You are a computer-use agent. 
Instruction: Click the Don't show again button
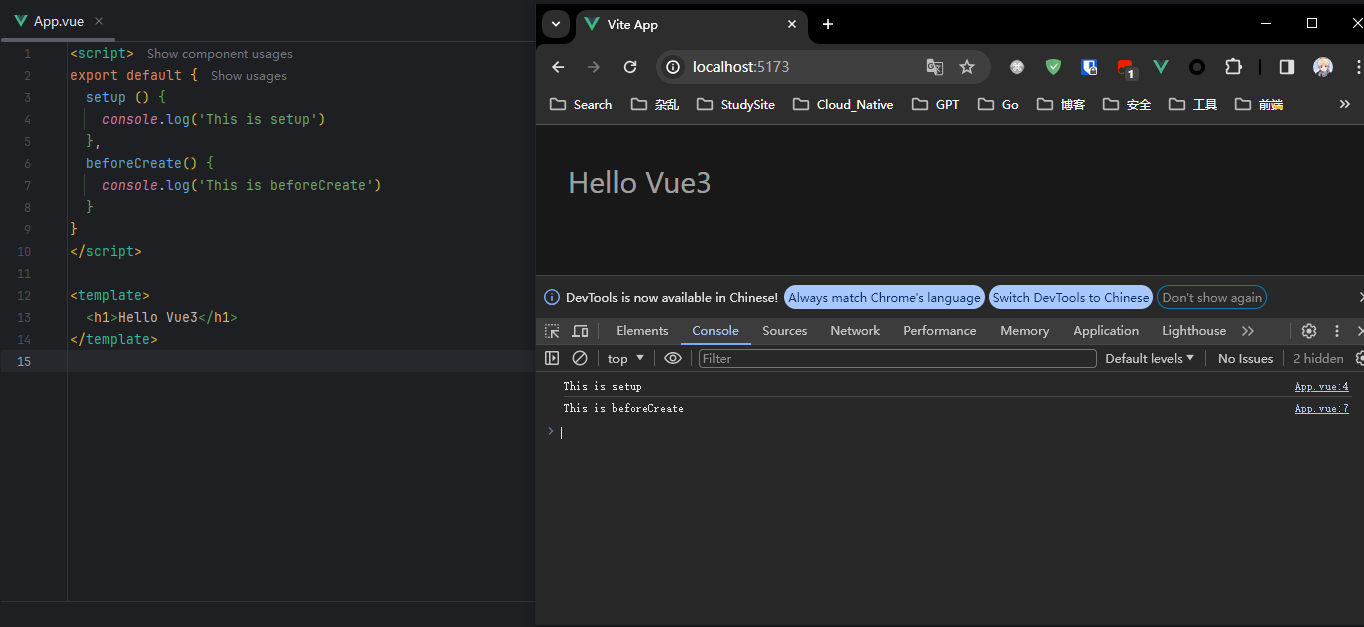[1212, 298]
